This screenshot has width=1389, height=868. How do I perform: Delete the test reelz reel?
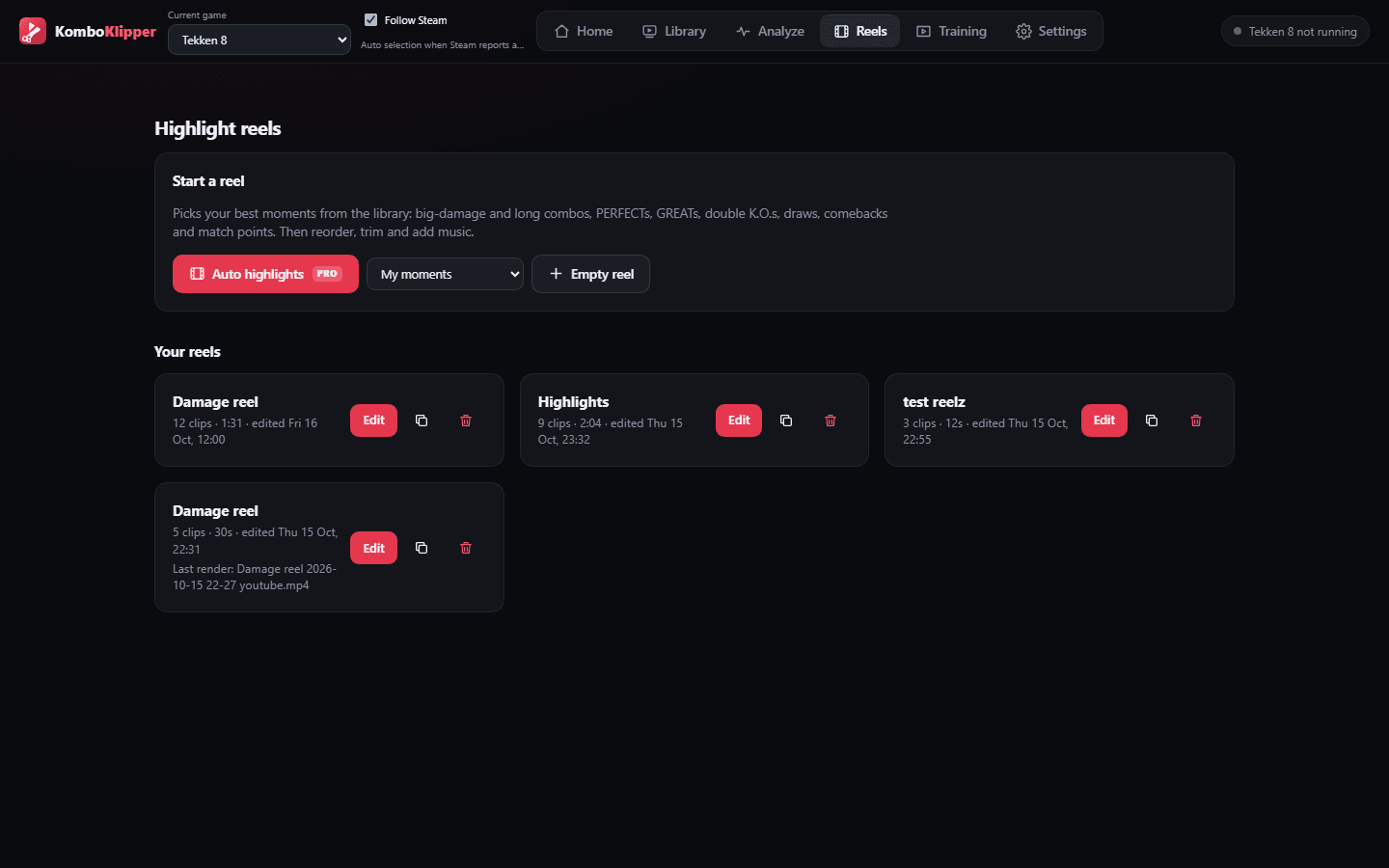coord(1196,420)
